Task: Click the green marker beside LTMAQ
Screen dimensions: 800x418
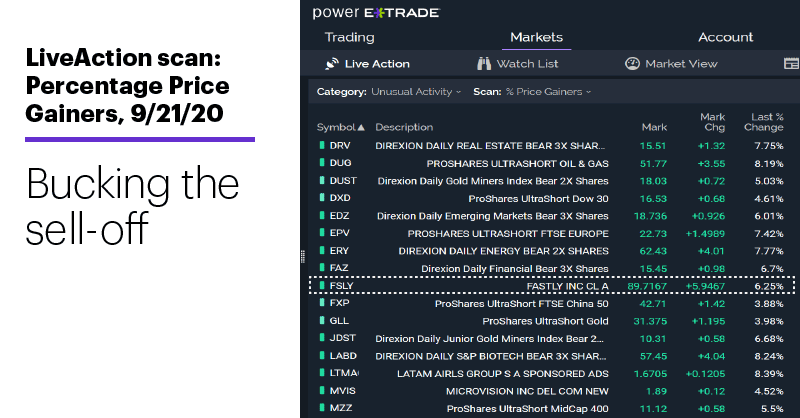Action: click(x=322, y=373)
